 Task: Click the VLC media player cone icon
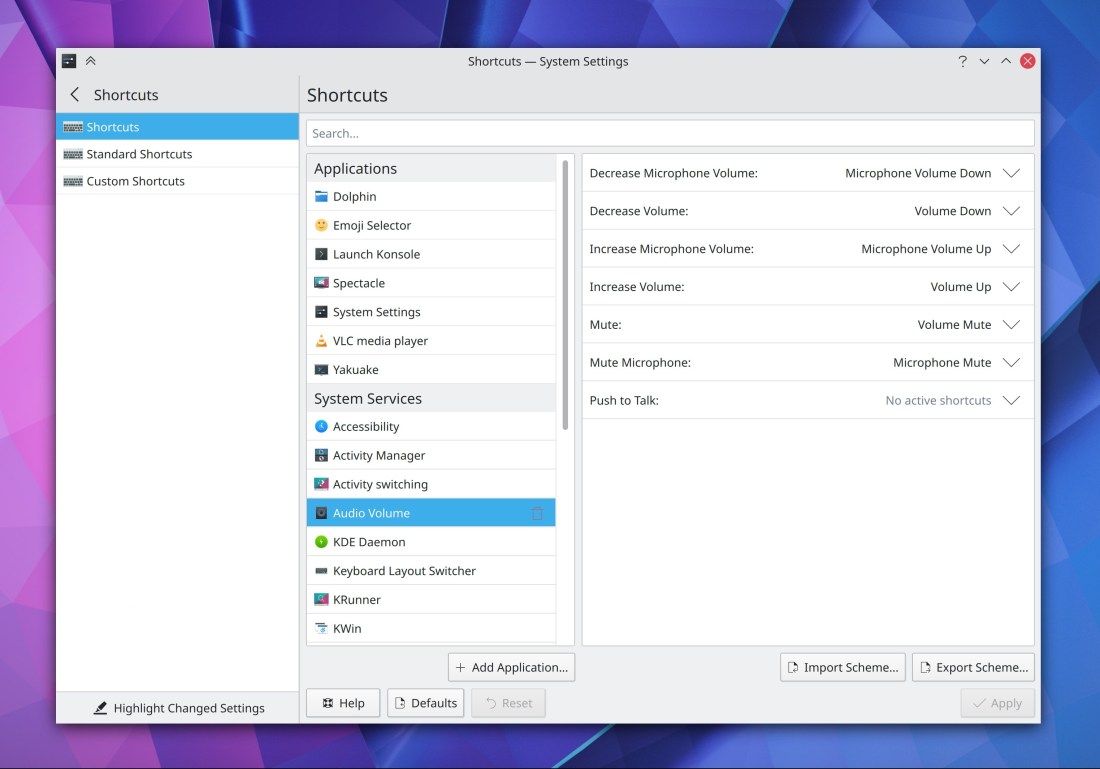tap(321, 341)
